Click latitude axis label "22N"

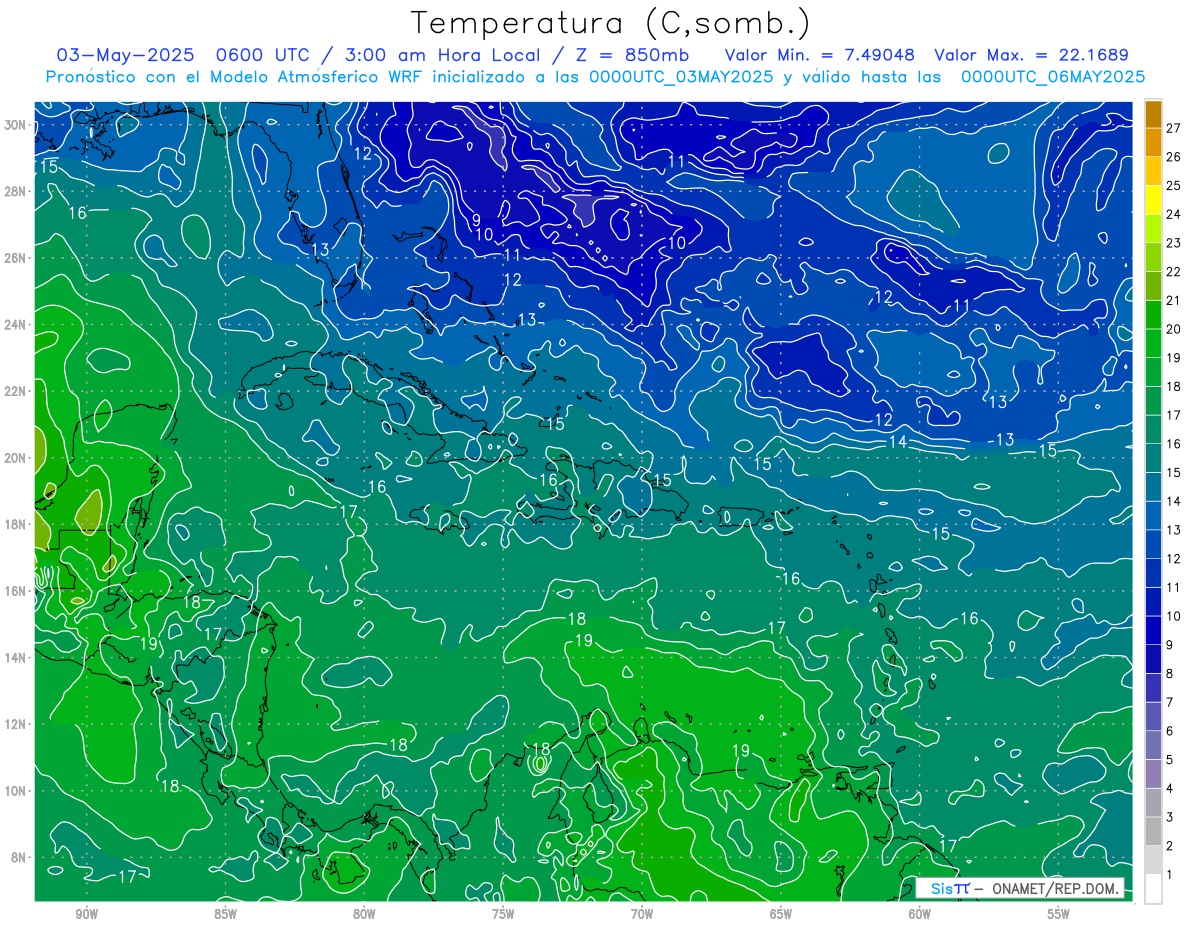15,391
